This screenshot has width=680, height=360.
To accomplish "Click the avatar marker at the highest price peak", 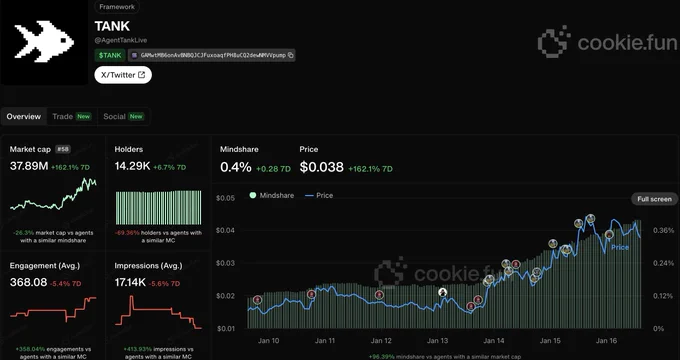I will (x=591, y=219).
